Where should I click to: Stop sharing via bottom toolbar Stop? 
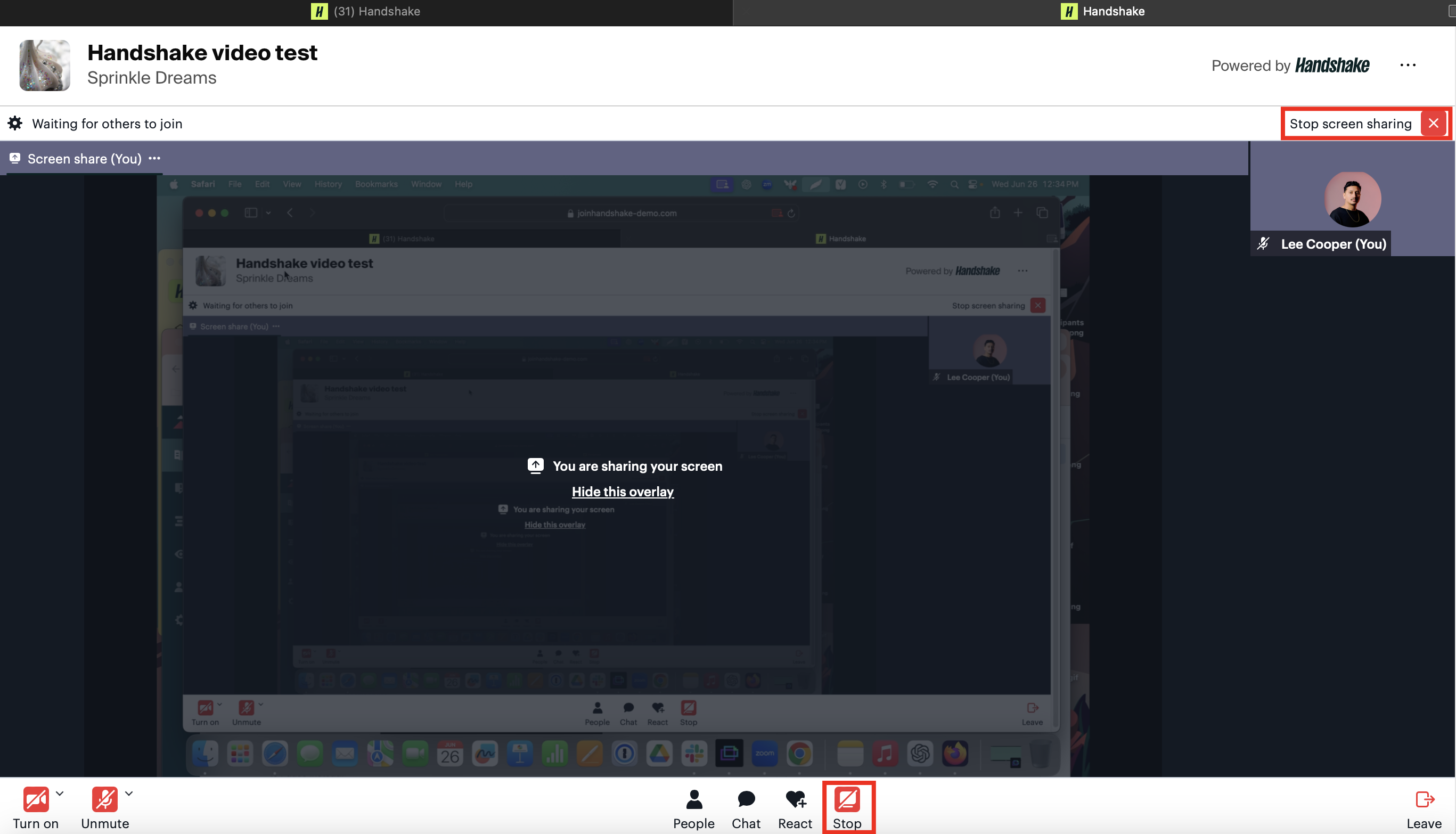click(847, 809)
